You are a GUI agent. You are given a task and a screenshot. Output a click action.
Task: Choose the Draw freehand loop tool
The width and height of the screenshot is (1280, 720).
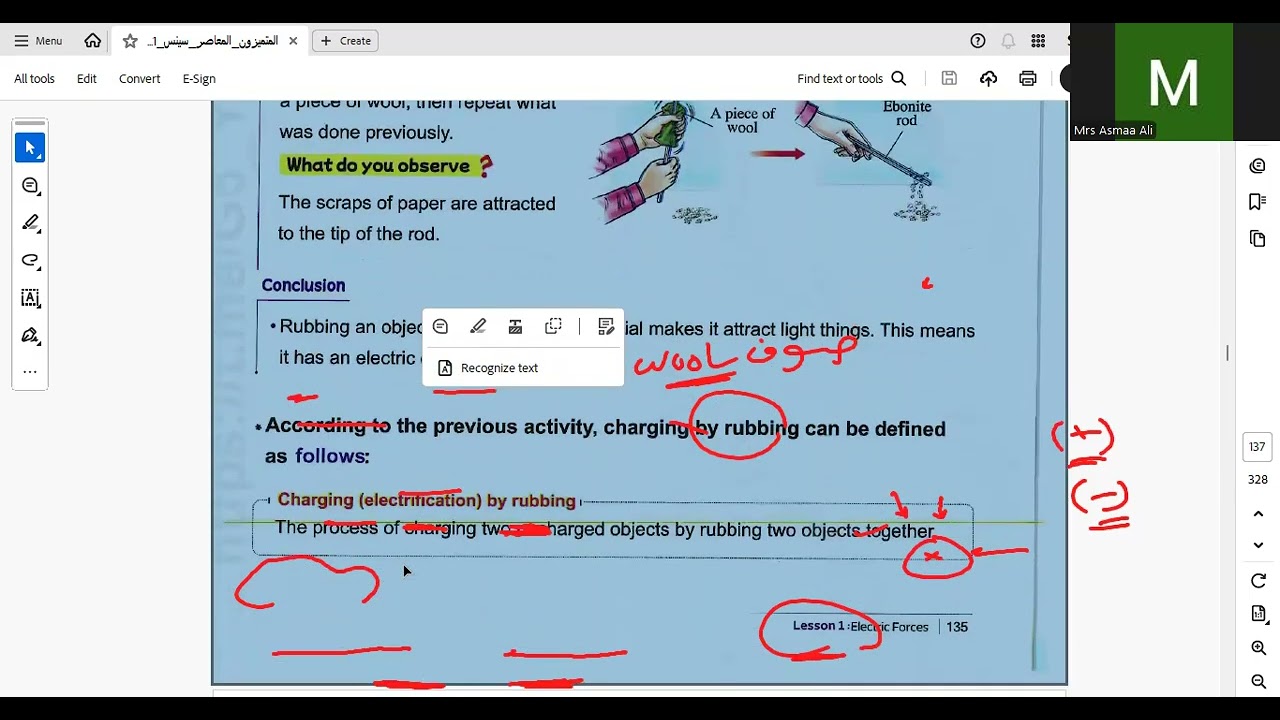click(30, 261)
